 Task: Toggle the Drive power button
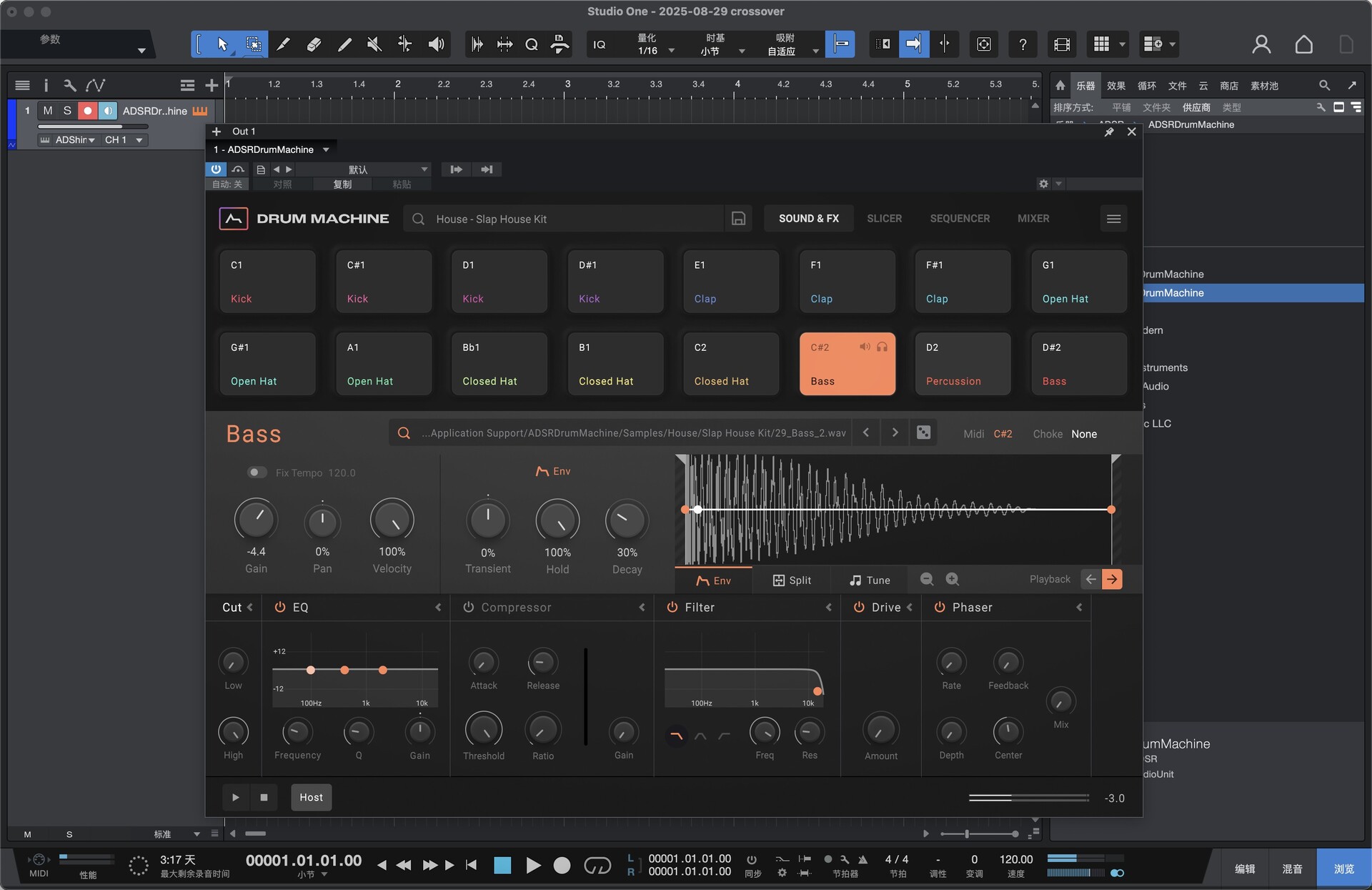click(x=860, y=607)
